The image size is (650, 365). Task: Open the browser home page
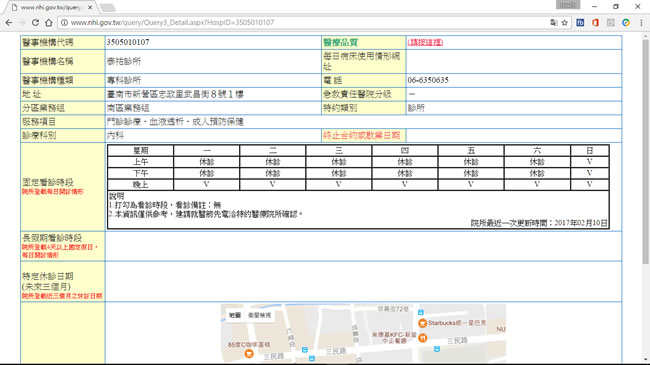[49, 22]
